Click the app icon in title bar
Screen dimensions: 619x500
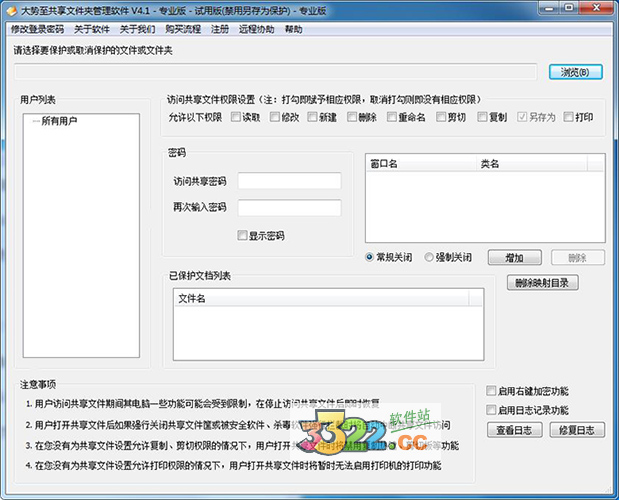tap(12, 11)
